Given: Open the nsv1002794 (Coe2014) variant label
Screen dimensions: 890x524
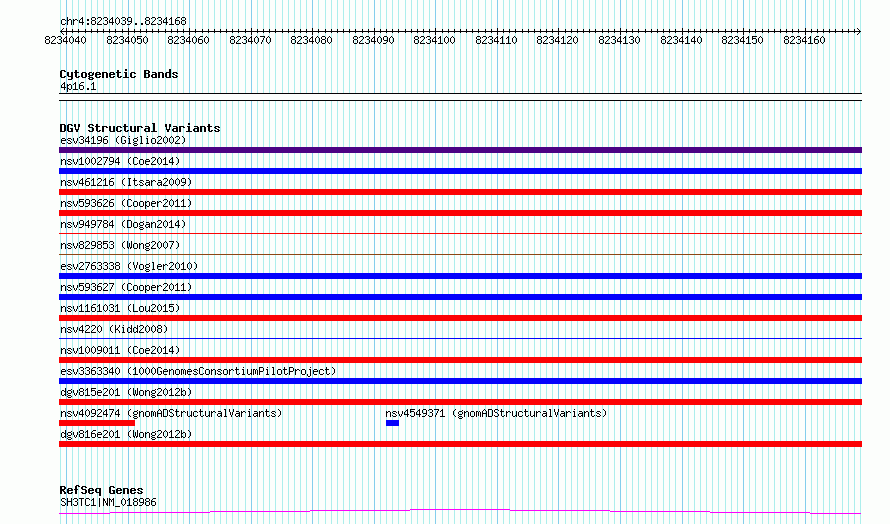Looking at the screenshot, I should [x=120, y=161].
